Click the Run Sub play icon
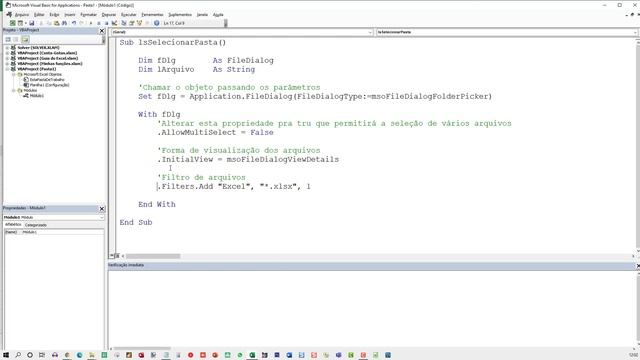The image size is (640, 360). pyautogui.click(x=91, y=23)
